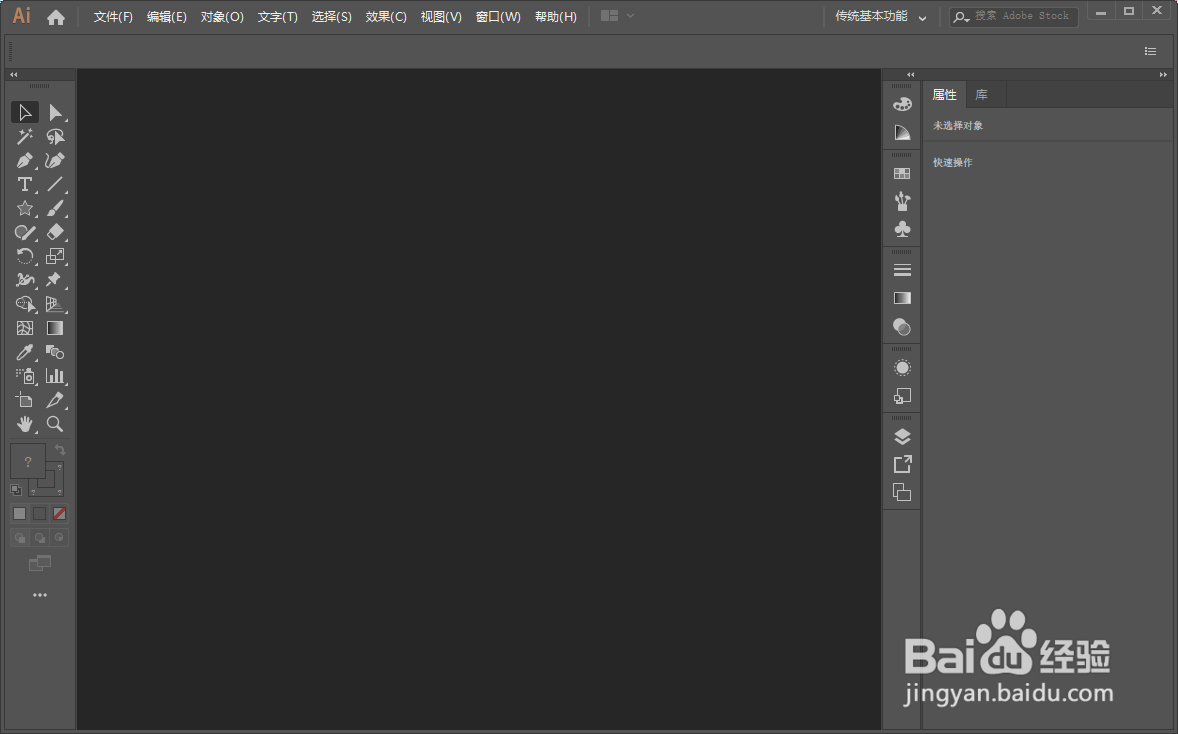Pick the Eraser tool

point(55,232)
